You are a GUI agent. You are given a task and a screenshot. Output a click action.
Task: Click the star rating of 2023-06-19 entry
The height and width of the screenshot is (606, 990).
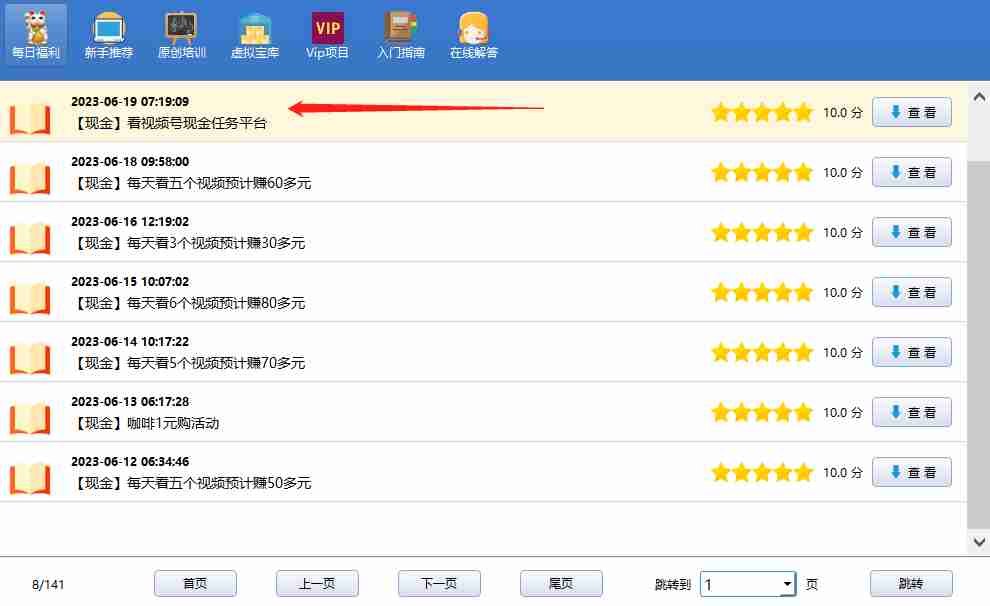tap(762, 112)
